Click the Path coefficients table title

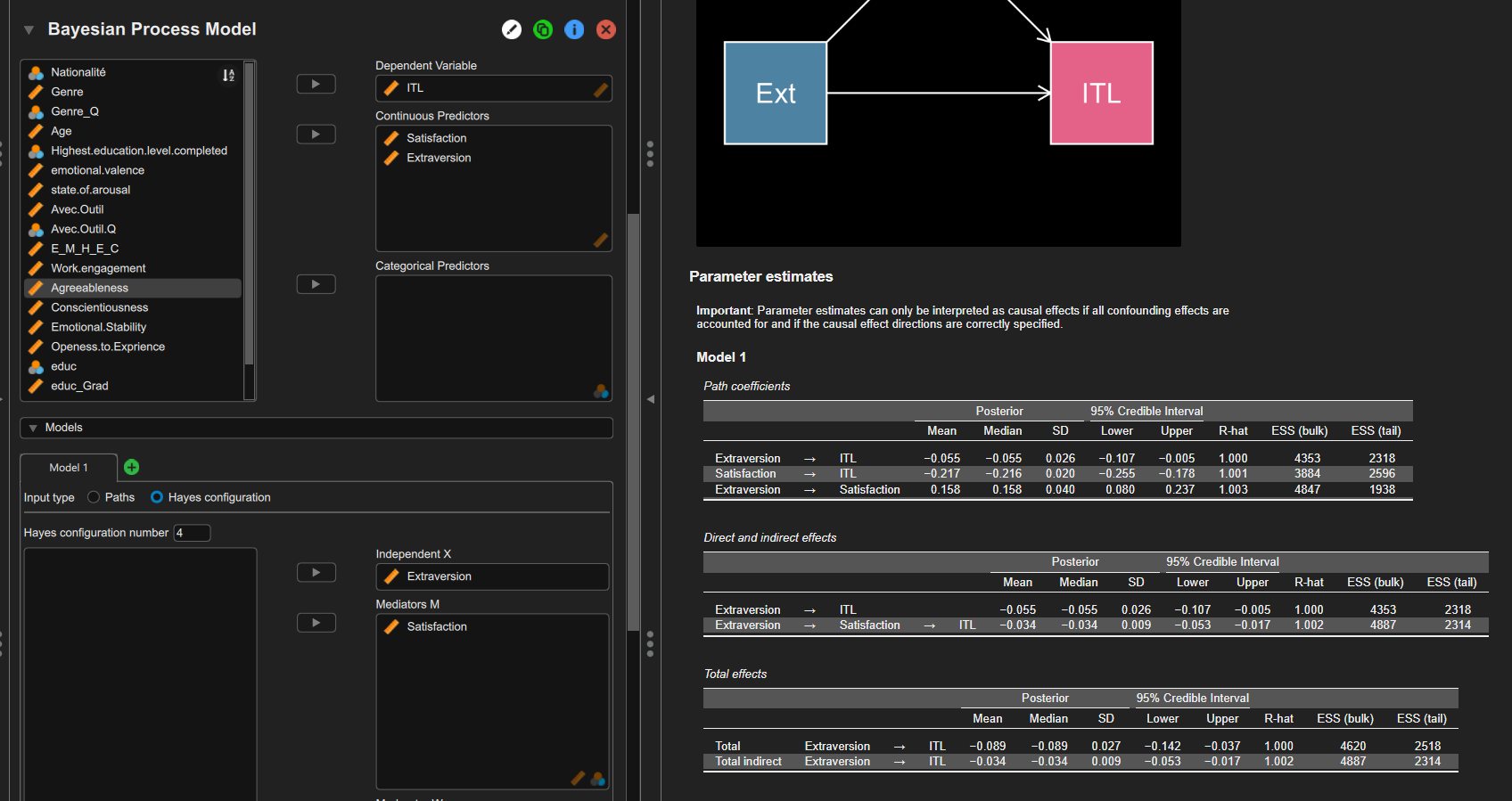(747, 386)
